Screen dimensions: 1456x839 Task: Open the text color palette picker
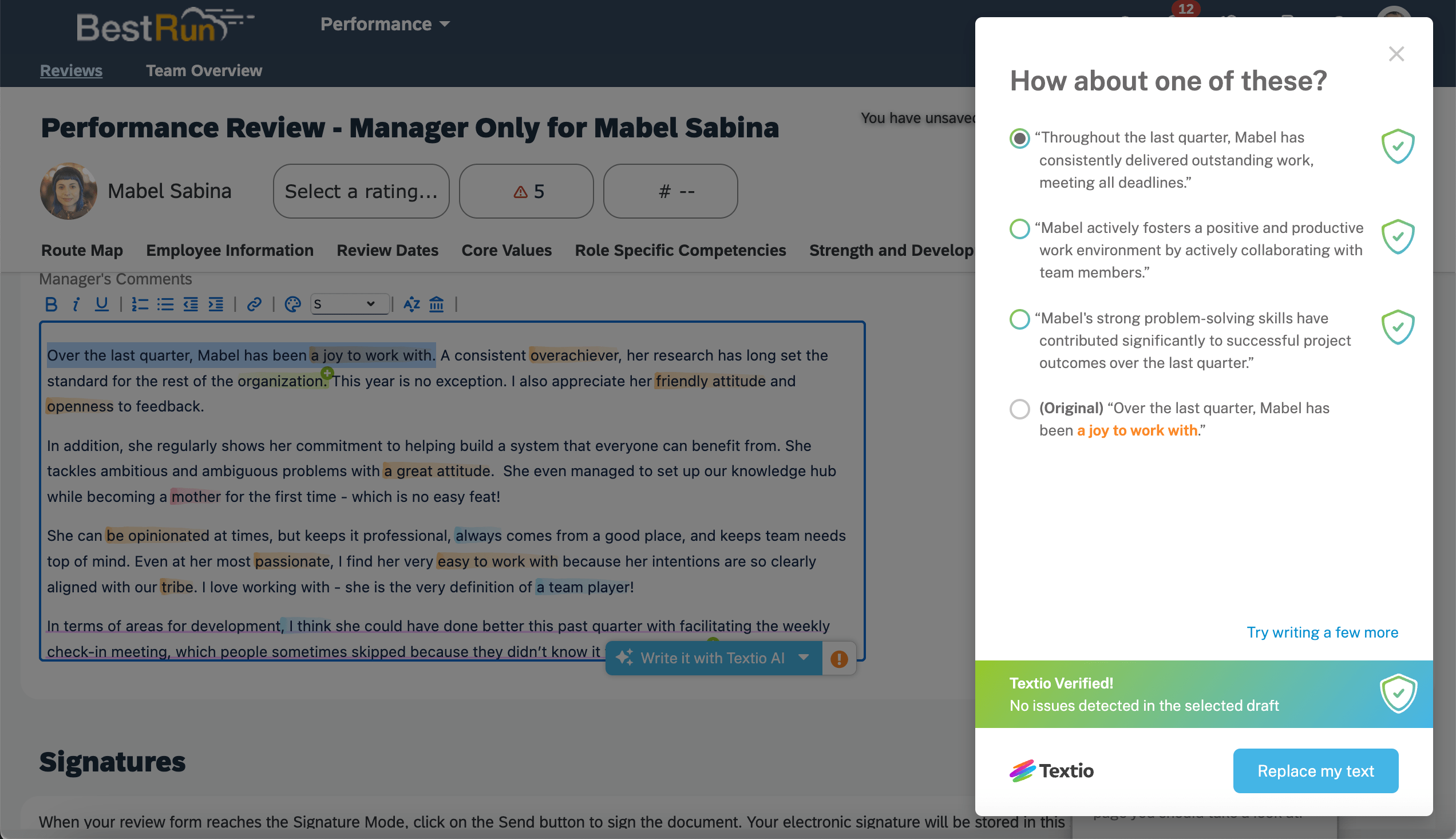pyautogui.click(x=292, y=304)
